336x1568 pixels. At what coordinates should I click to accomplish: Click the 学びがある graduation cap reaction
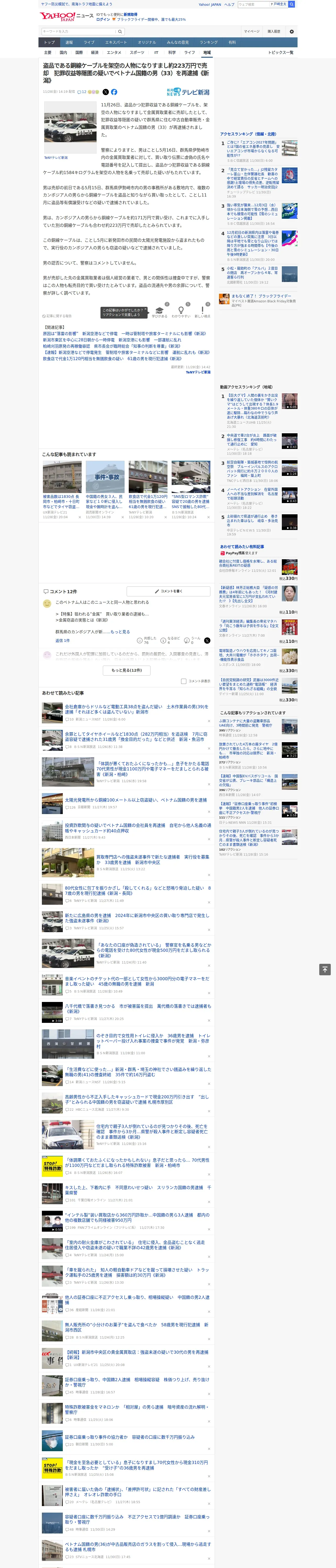pyautogui.click(x=159, y=312)
